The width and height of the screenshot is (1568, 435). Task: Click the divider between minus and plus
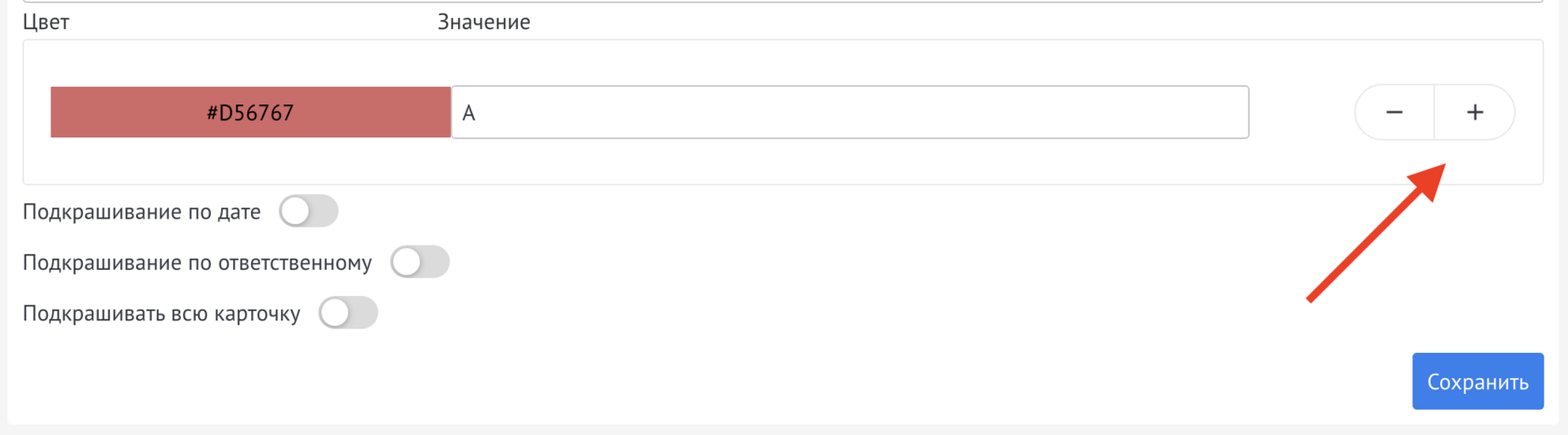(1435, 112)
